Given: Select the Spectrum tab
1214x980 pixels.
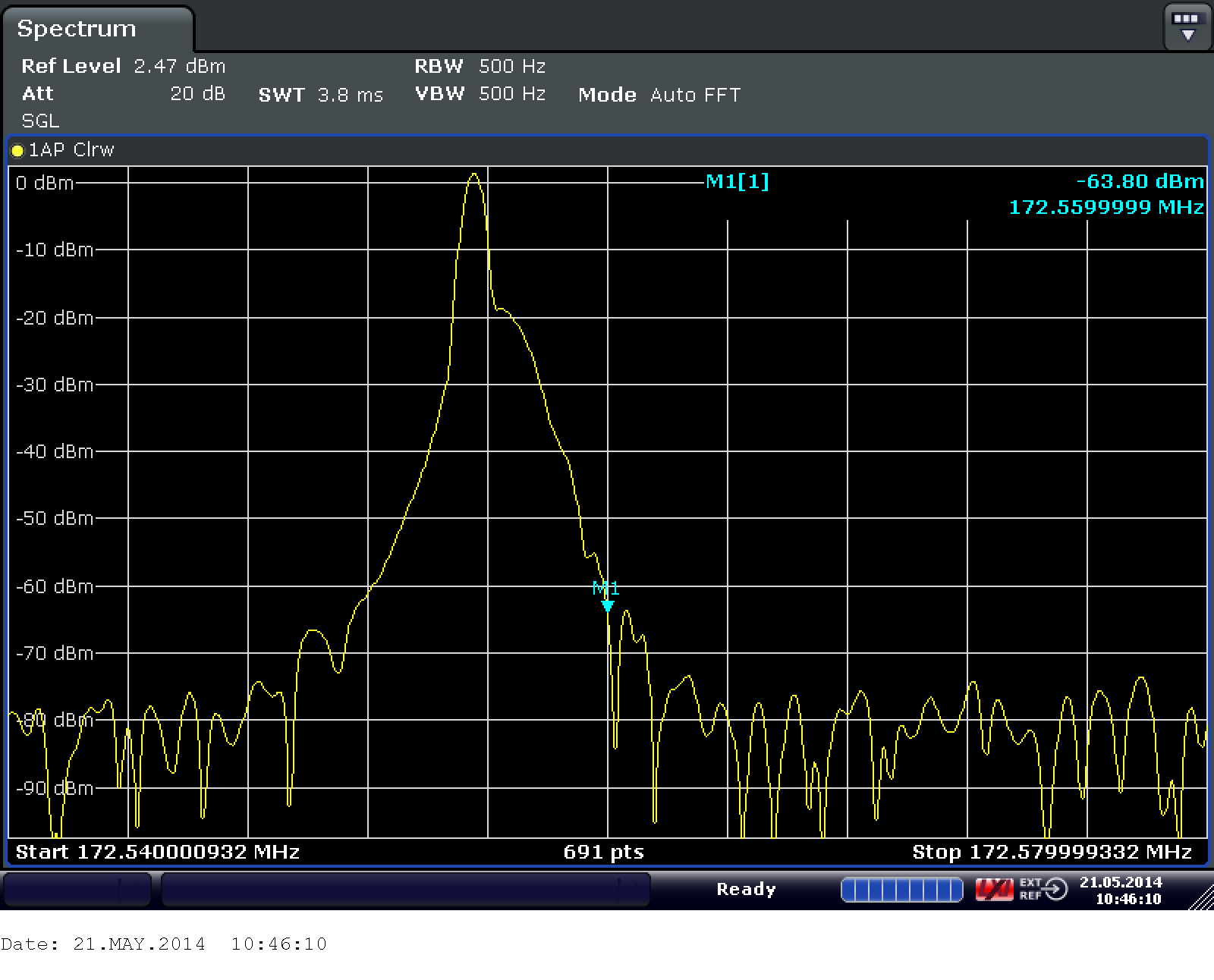Looking at the screenshot, I should click(77, 29).
